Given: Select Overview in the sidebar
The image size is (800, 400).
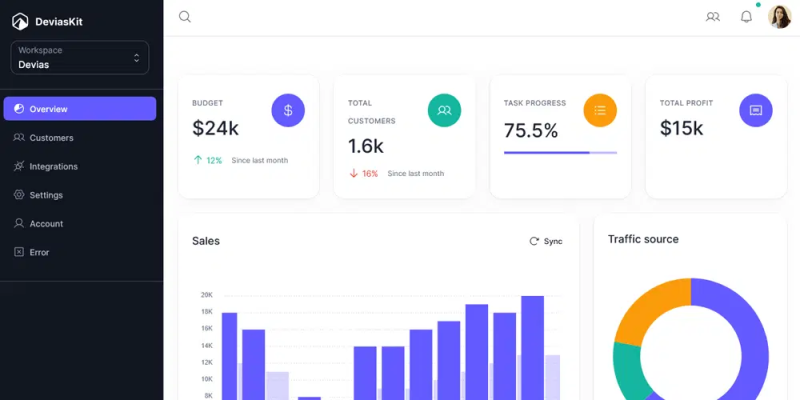Looking at the screenshot, I should pos(80,109).
